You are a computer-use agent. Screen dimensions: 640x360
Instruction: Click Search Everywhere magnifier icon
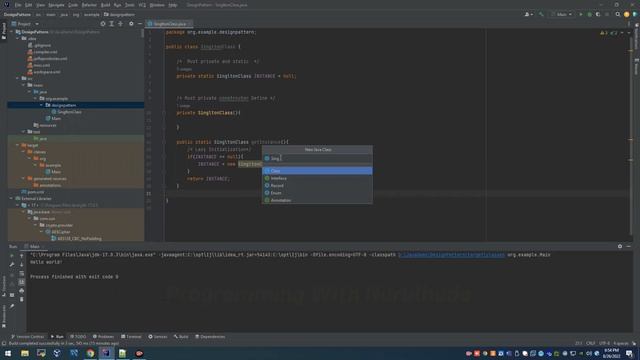618,14
